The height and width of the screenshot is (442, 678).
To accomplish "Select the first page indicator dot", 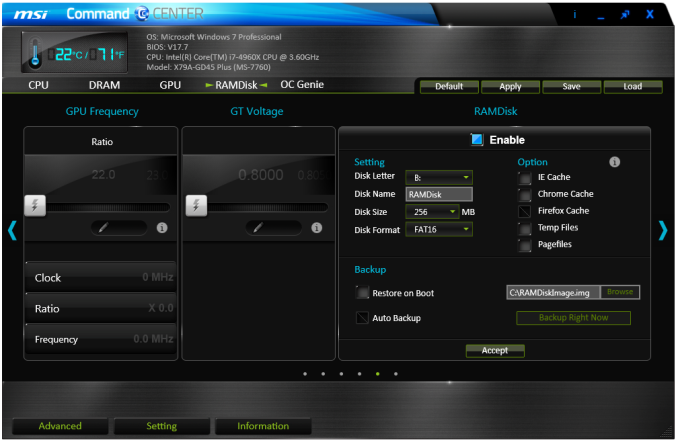I will pos(305,374).
